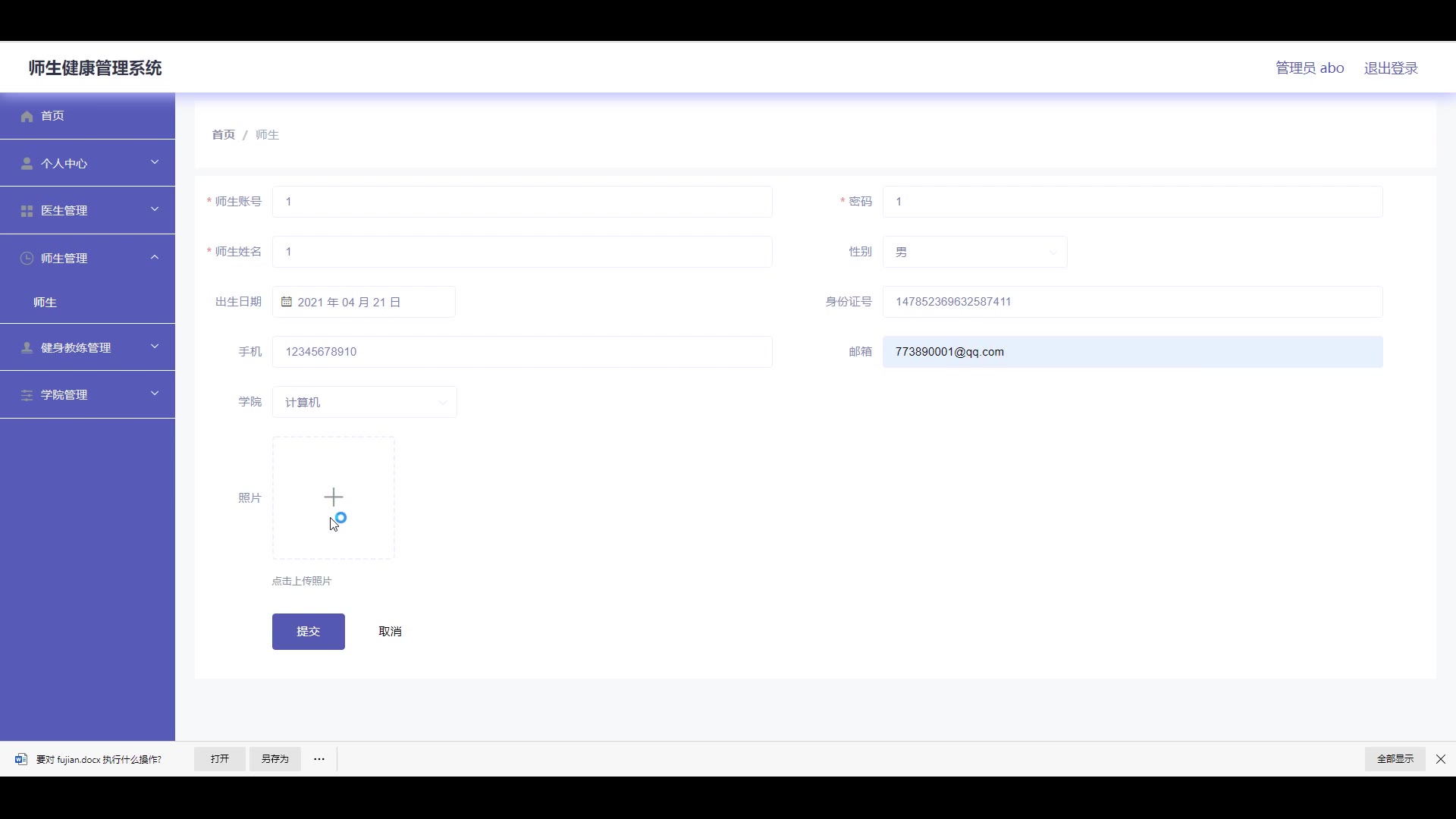Click the grid icon beside 医生管理
This screenshot has height=819, width=1456.
point(27,211)
